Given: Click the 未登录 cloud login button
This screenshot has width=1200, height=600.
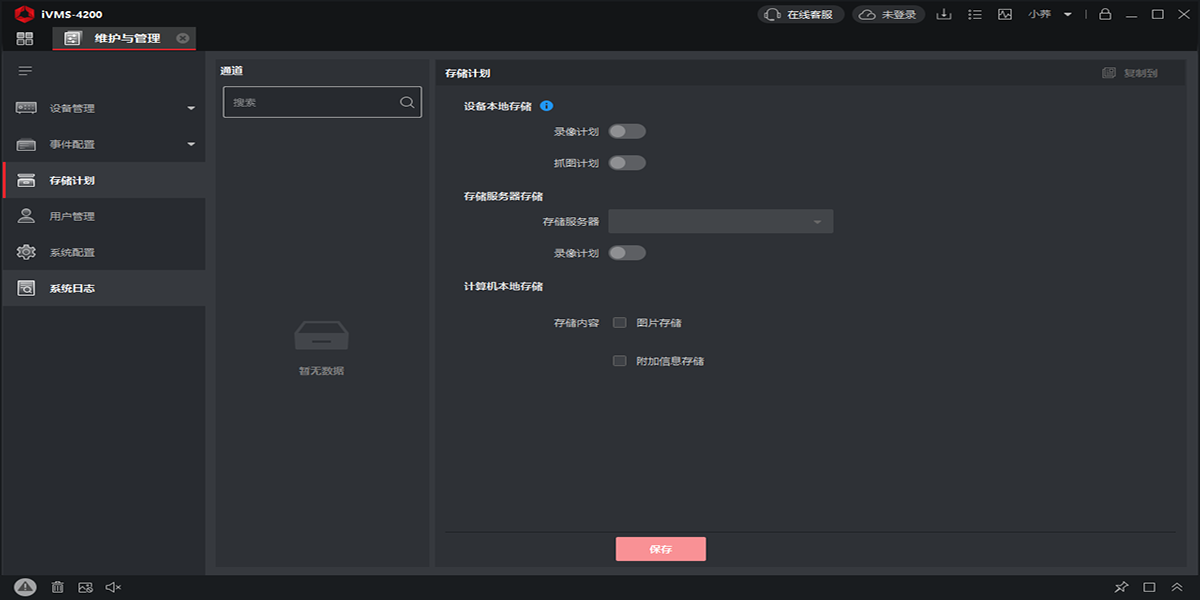Looking at the screenshot, I should (x=889, y=15).
